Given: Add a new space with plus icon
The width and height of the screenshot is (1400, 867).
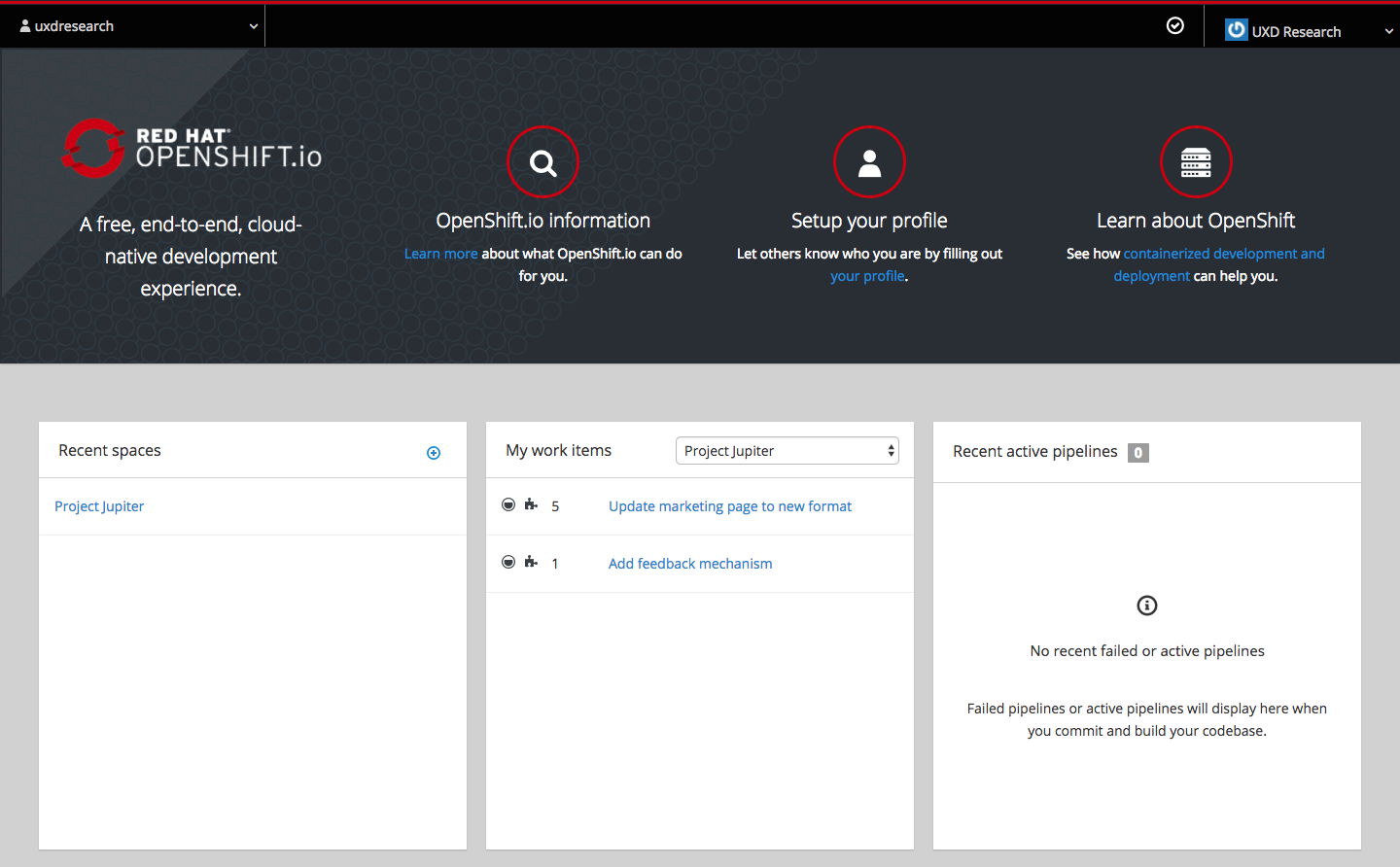Looking at the screenshot, I should click(434, 453).
